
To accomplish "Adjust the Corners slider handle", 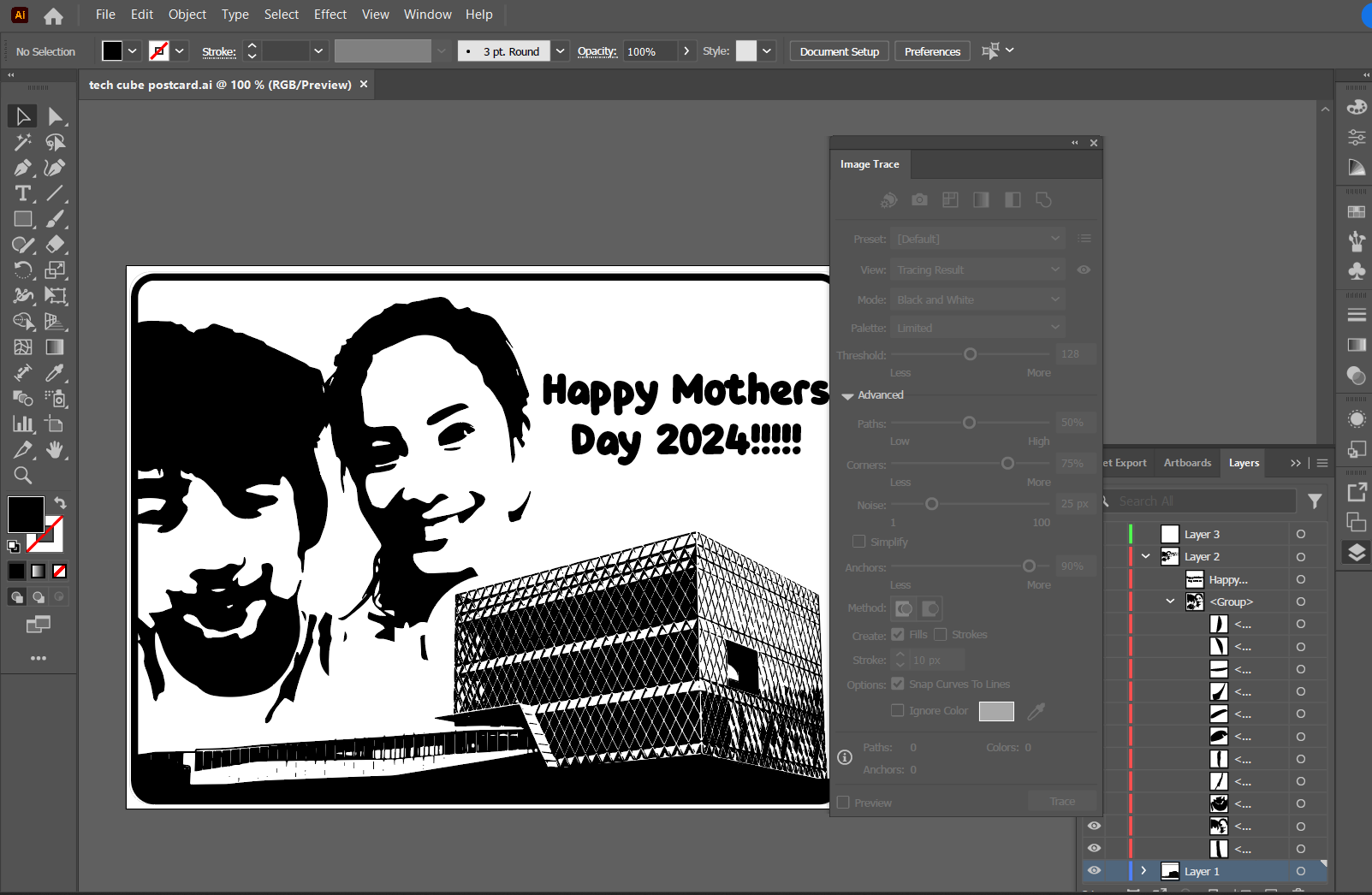I will (1007, 463).
